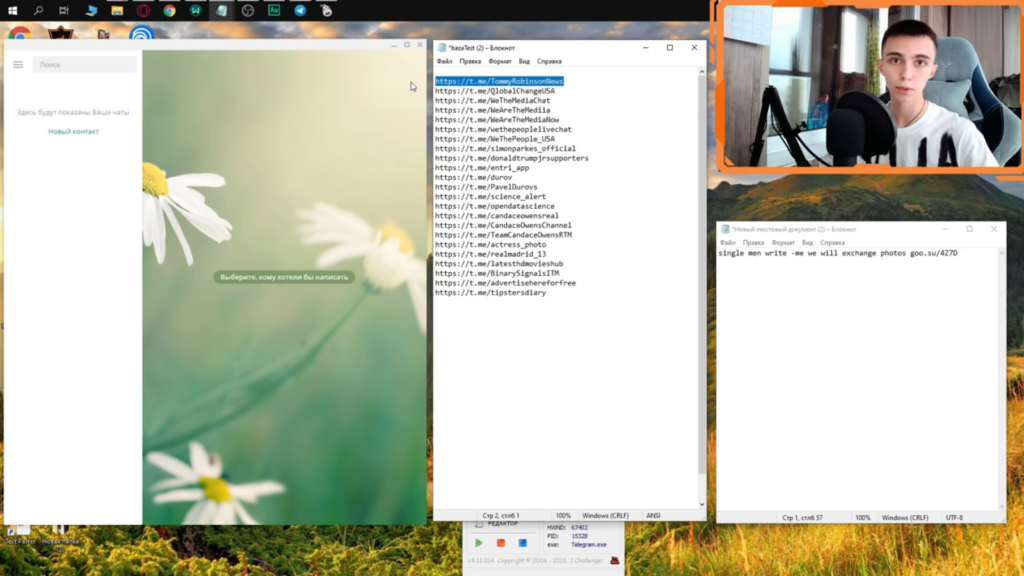1024x576 pixels.
Task: Click the 'QlobalChangeUSA' URL line
Action: coord(495,91)
